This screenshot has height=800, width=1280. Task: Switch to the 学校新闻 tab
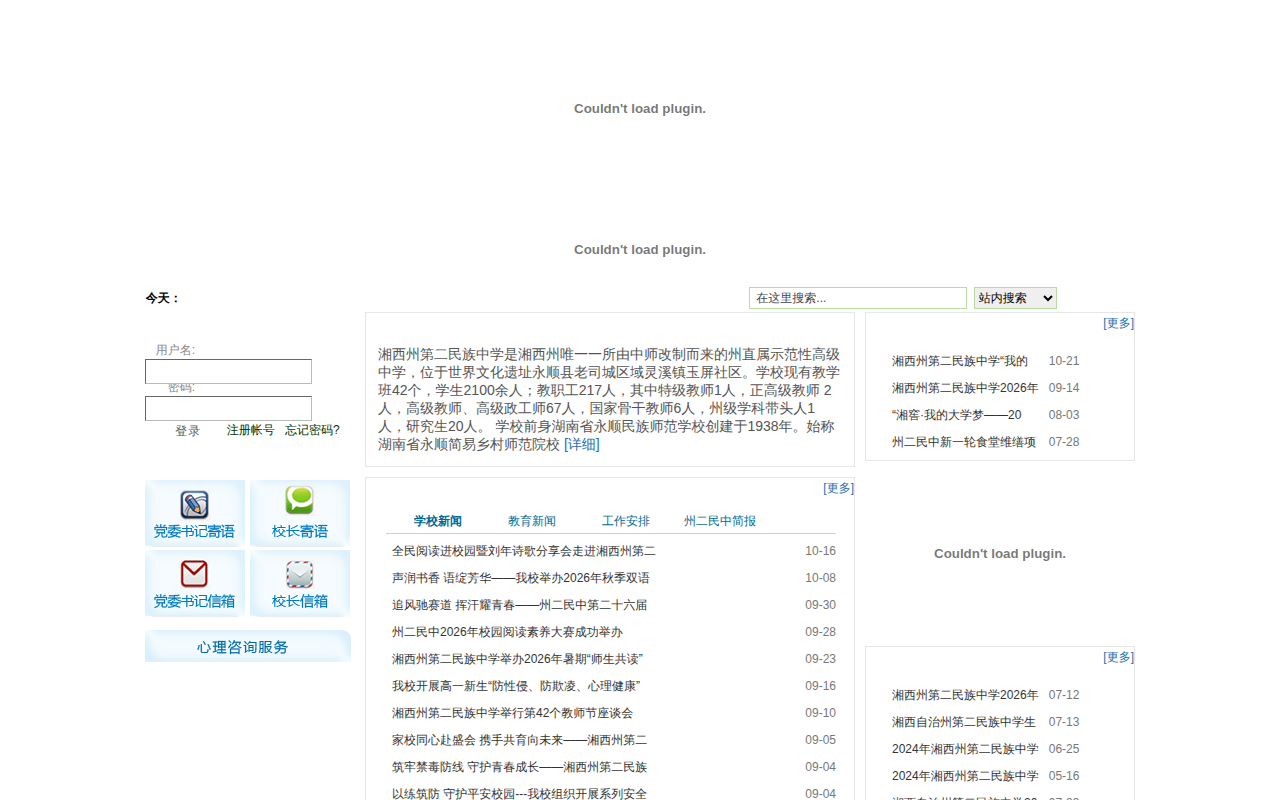[x=438, y=521]
